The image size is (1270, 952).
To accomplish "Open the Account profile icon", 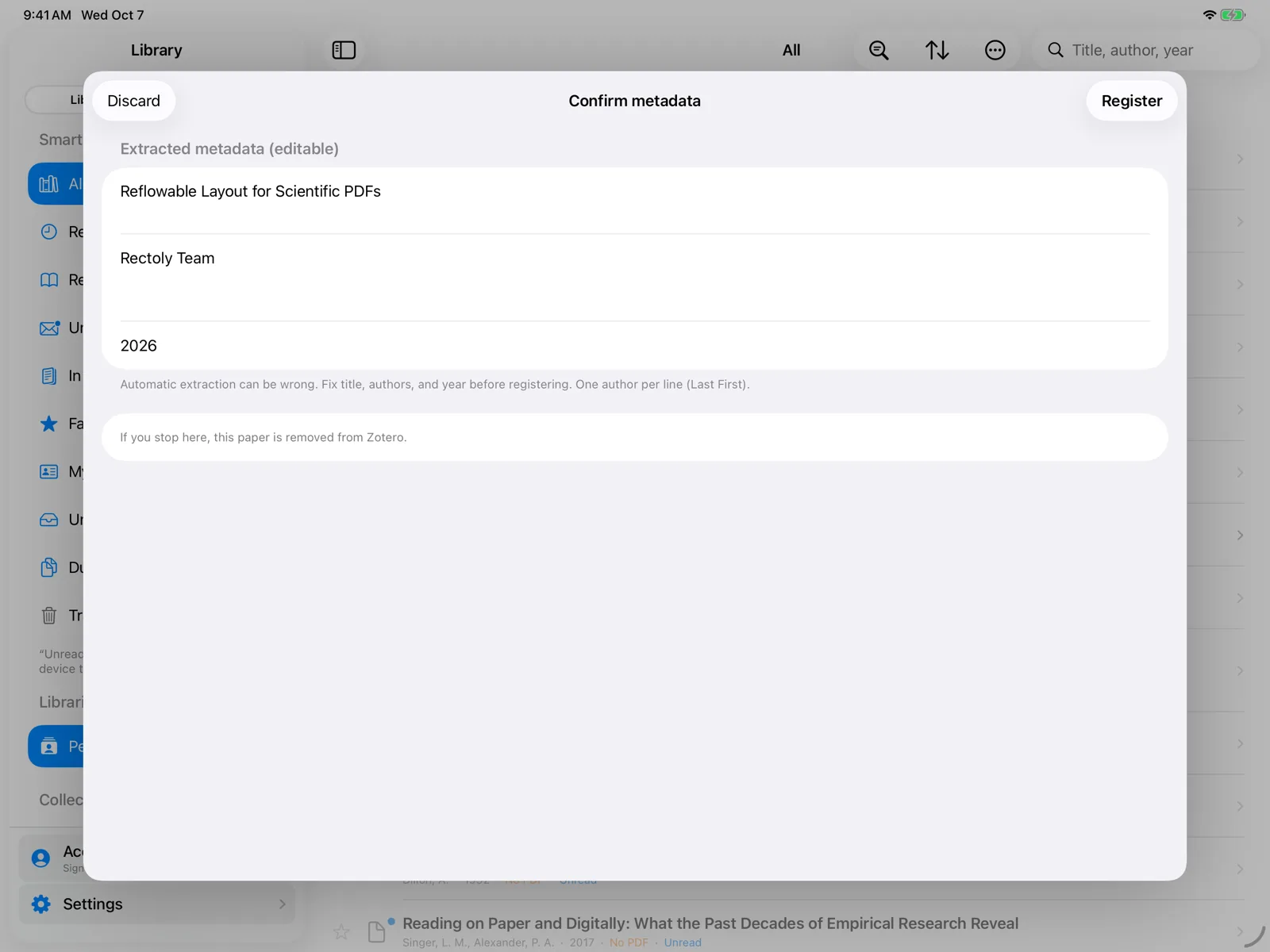I will (40, 858).
